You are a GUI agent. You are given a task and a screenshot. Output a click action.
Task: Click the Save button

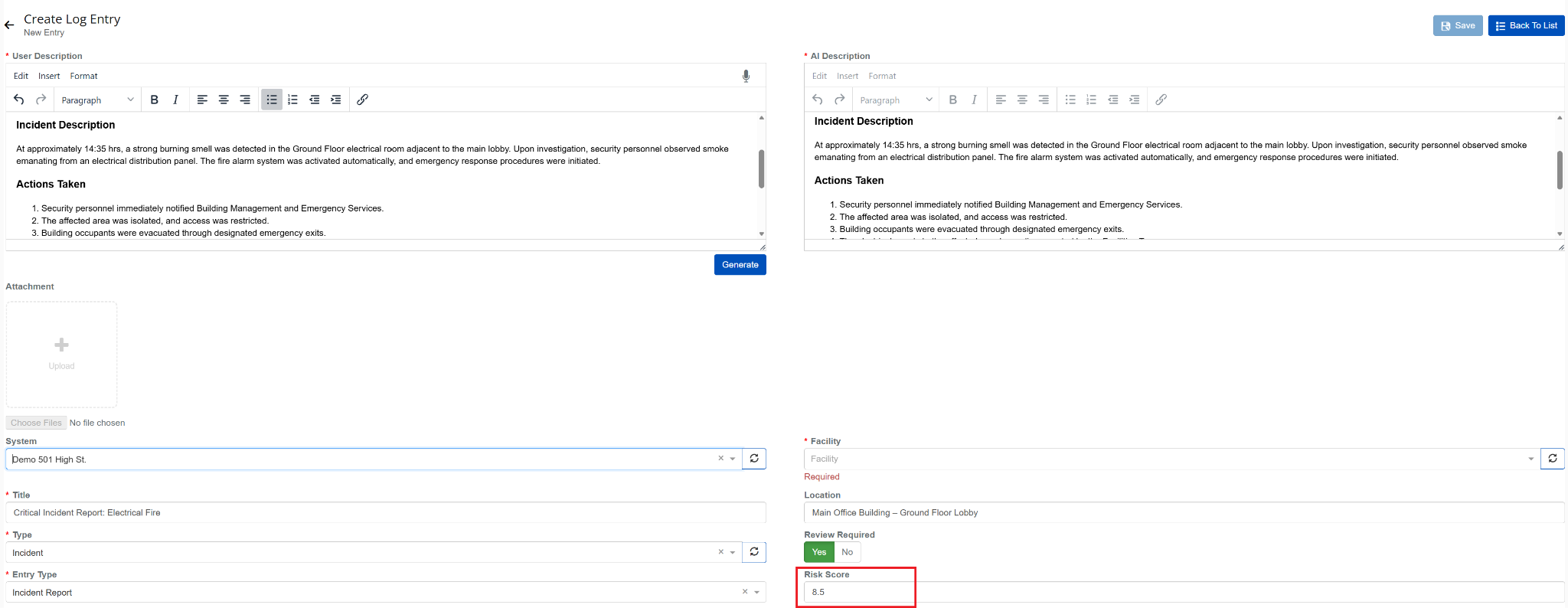1458,25
